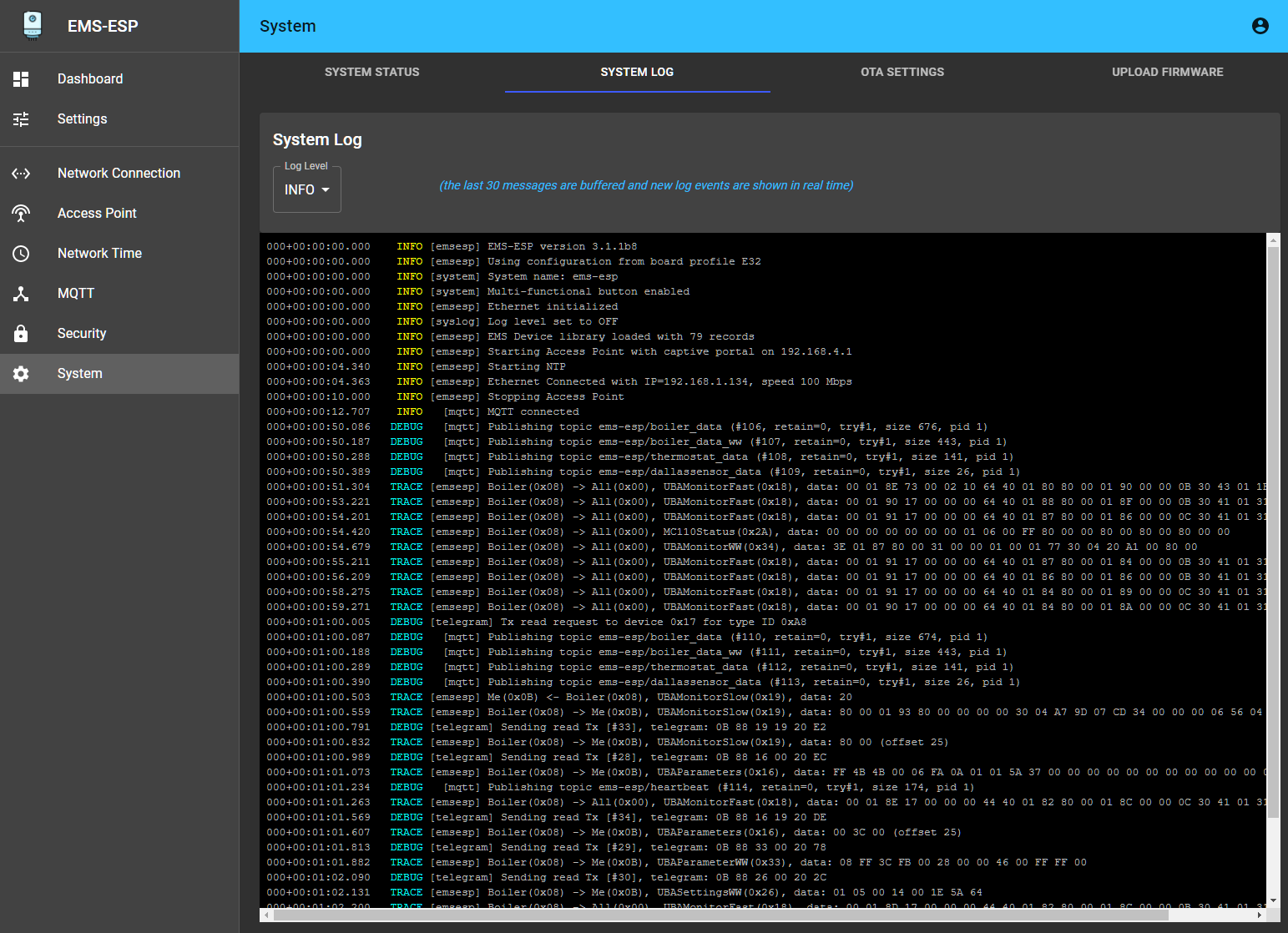Viewport: 1288px width, 933px height.
Task: Open the OTA Settings tab
Action: (x=902, y=73)
